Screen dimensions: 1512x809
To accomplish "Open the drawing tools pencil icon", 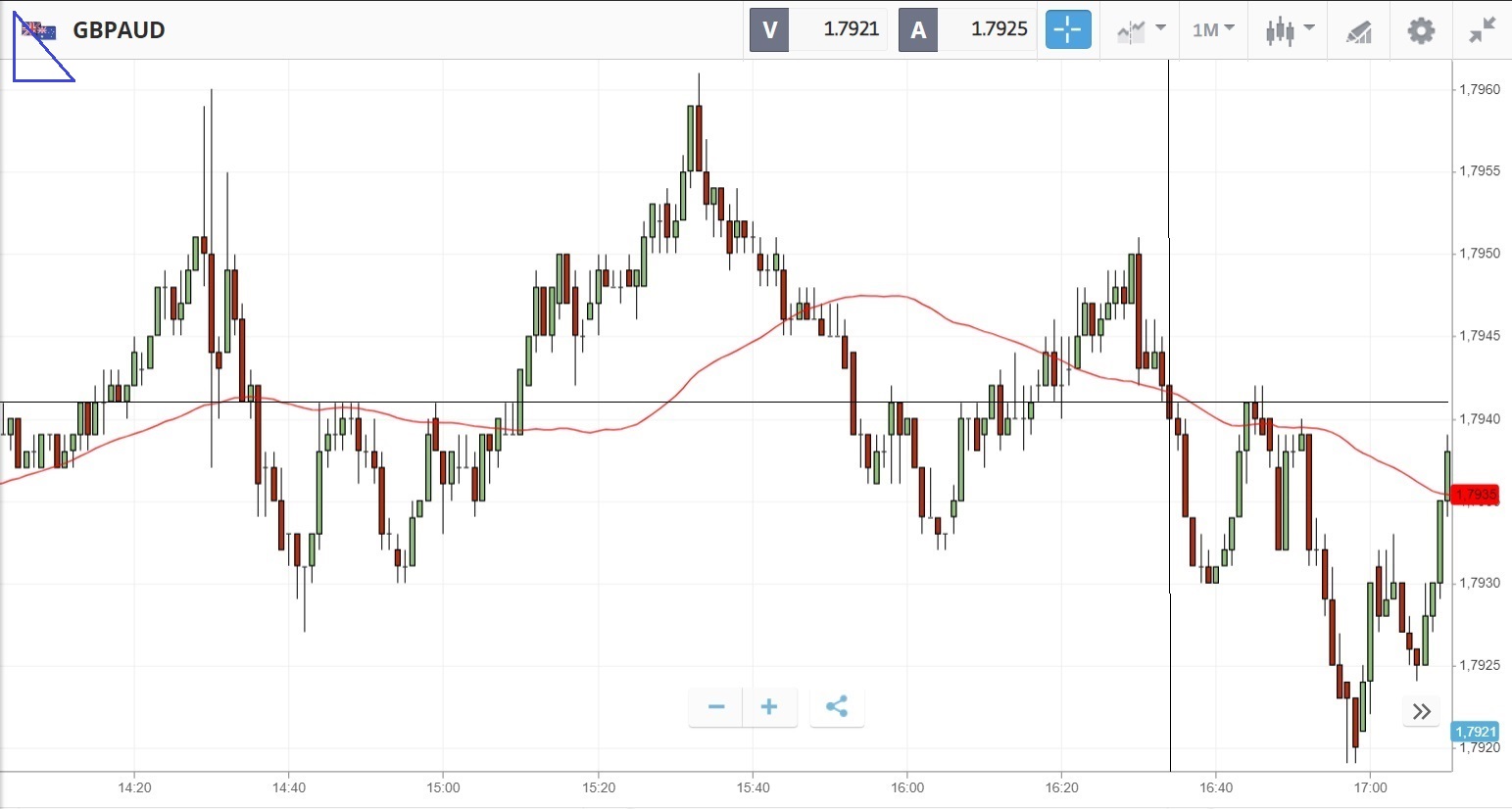I will [x=1358, y=31].
